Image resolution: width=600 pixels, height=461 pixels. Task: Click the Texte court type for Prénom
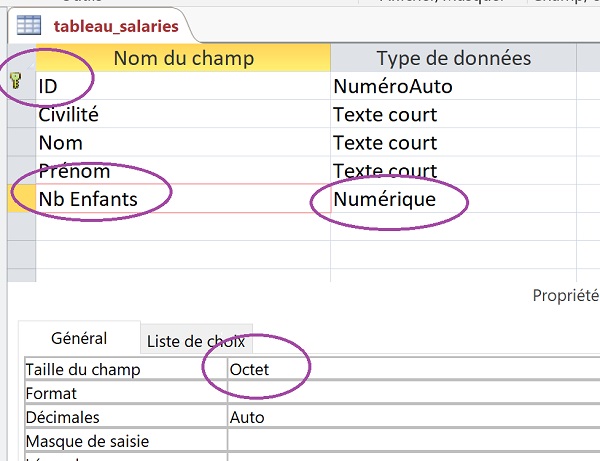[453, 171]
